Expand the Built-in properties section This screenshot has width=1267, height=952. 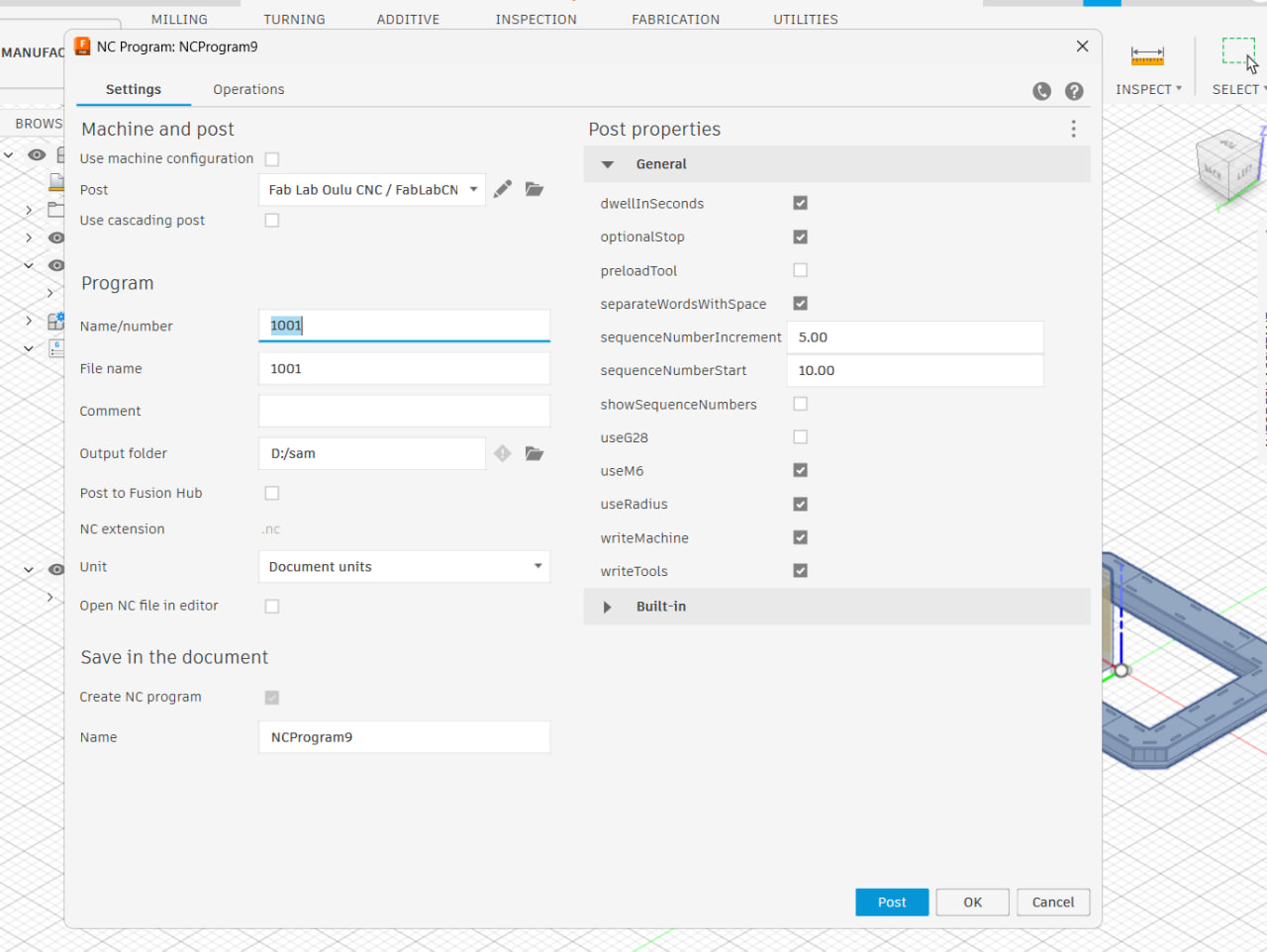click(608, 607)
